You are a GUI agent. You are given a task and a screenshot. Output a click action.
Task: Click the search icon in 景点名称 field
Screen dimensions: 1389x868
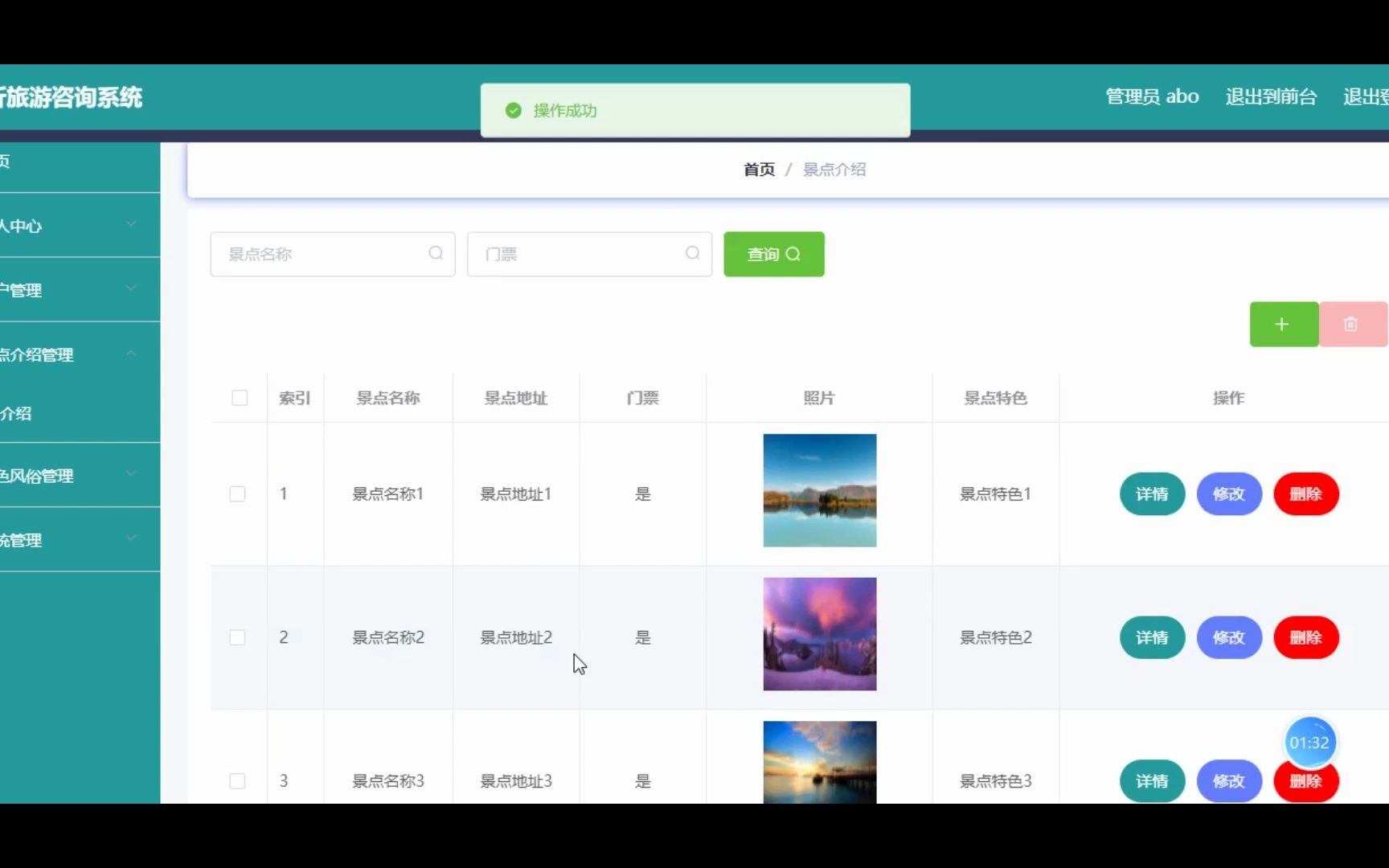pyautogui.click(x=436, y=253)
